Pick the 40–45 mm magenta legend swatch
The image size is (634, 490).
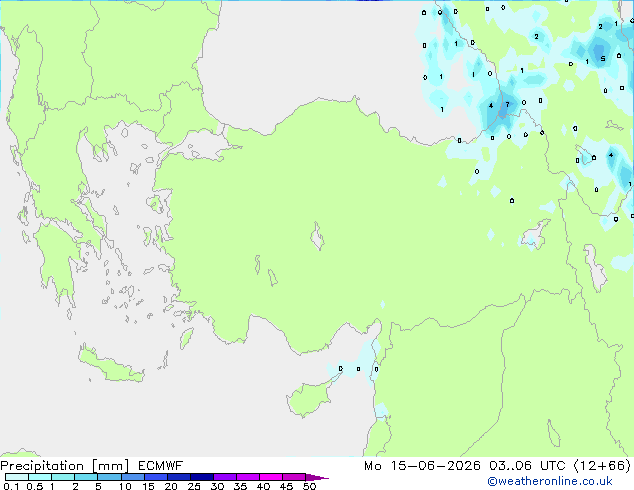tap(271, 477)
